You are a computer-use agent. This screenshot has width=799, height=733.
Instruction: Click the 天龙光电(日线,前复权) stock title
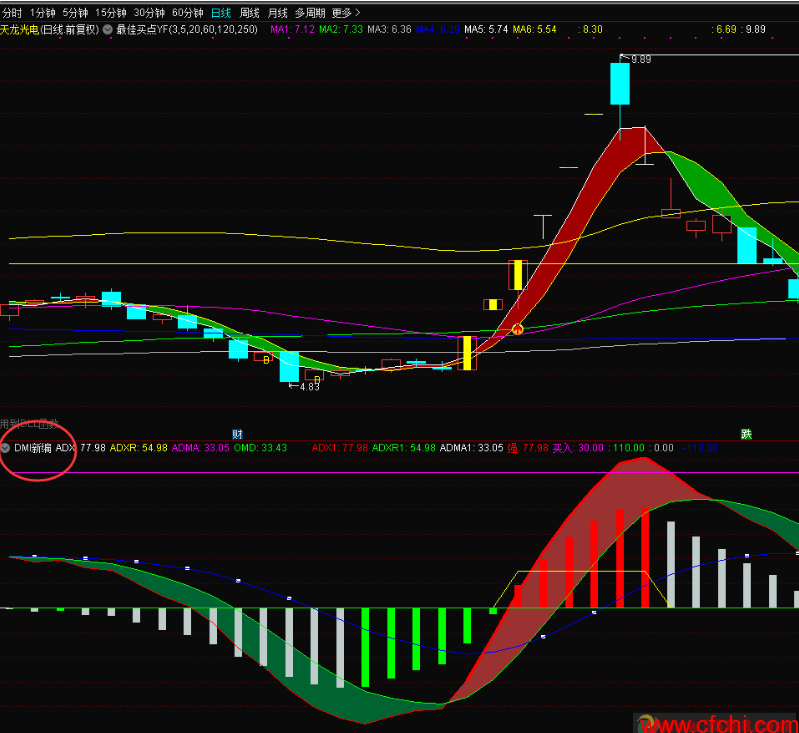(x=49, y=30)
